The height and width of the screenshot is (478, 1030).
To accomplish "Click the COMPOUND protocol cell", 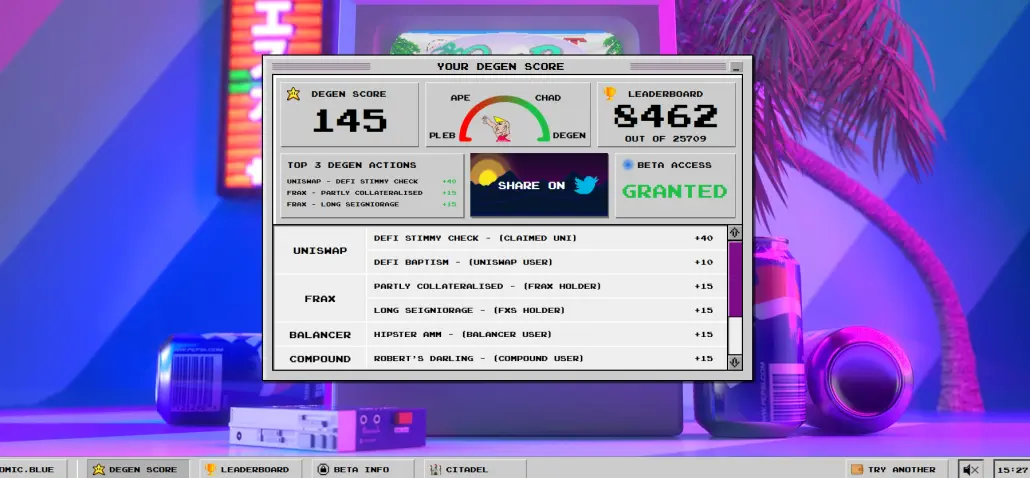I will [x=320, y=358].
